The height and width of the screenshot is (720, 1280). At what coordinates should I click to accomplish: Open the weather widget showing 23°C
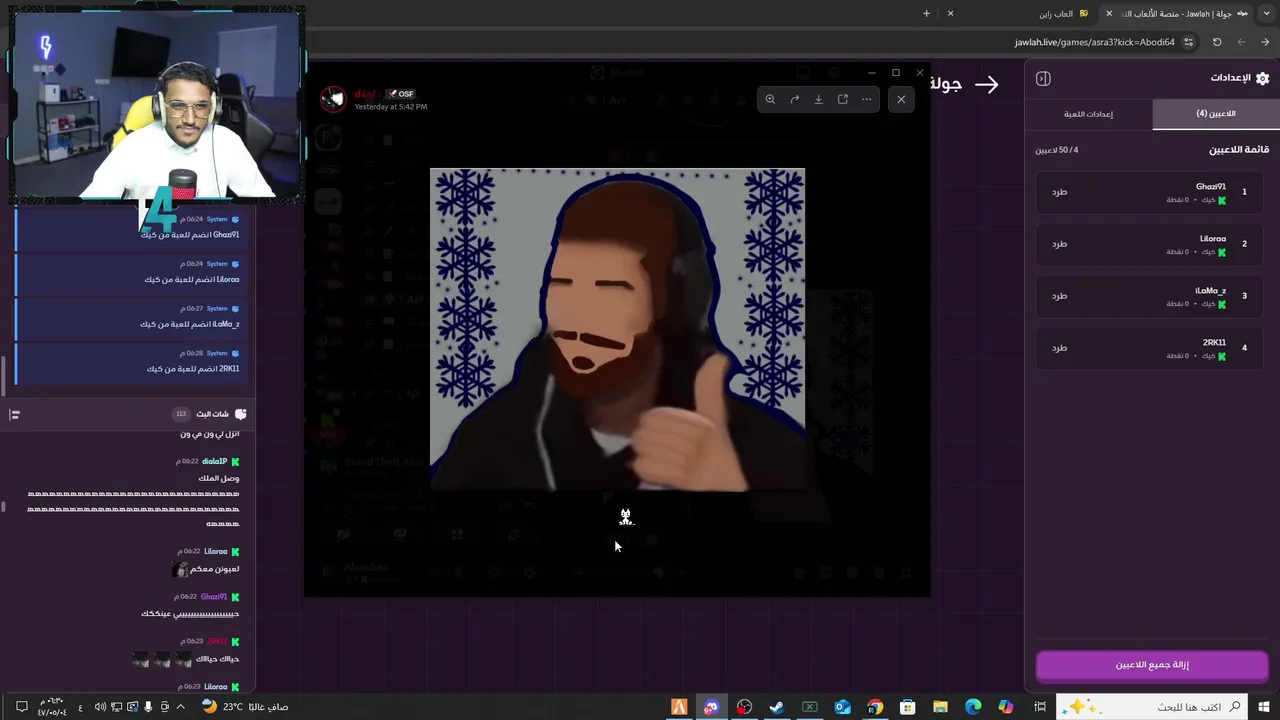tap(244, 707)
